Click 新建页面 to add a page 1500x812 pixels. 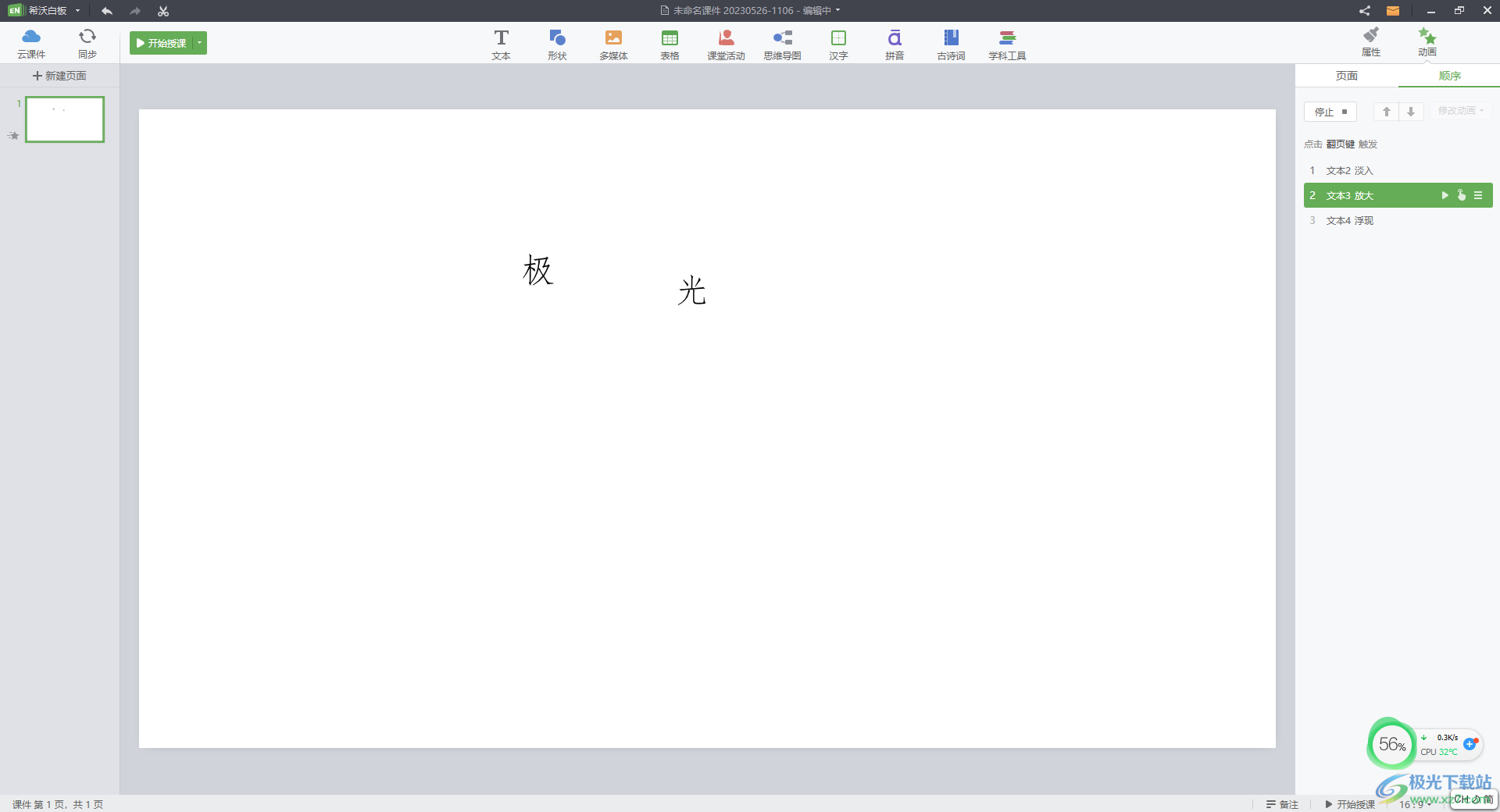[59, 76]
